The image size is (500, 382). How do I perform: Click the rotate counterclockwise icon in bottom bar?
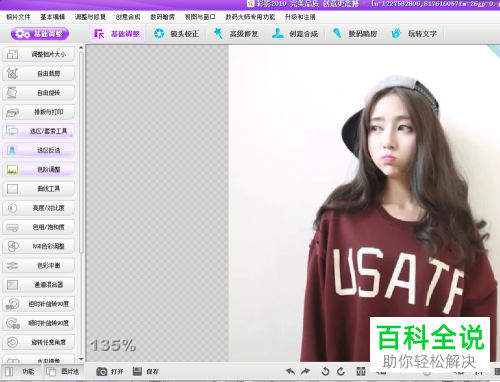pyautogui.click(x=325, y=371)
